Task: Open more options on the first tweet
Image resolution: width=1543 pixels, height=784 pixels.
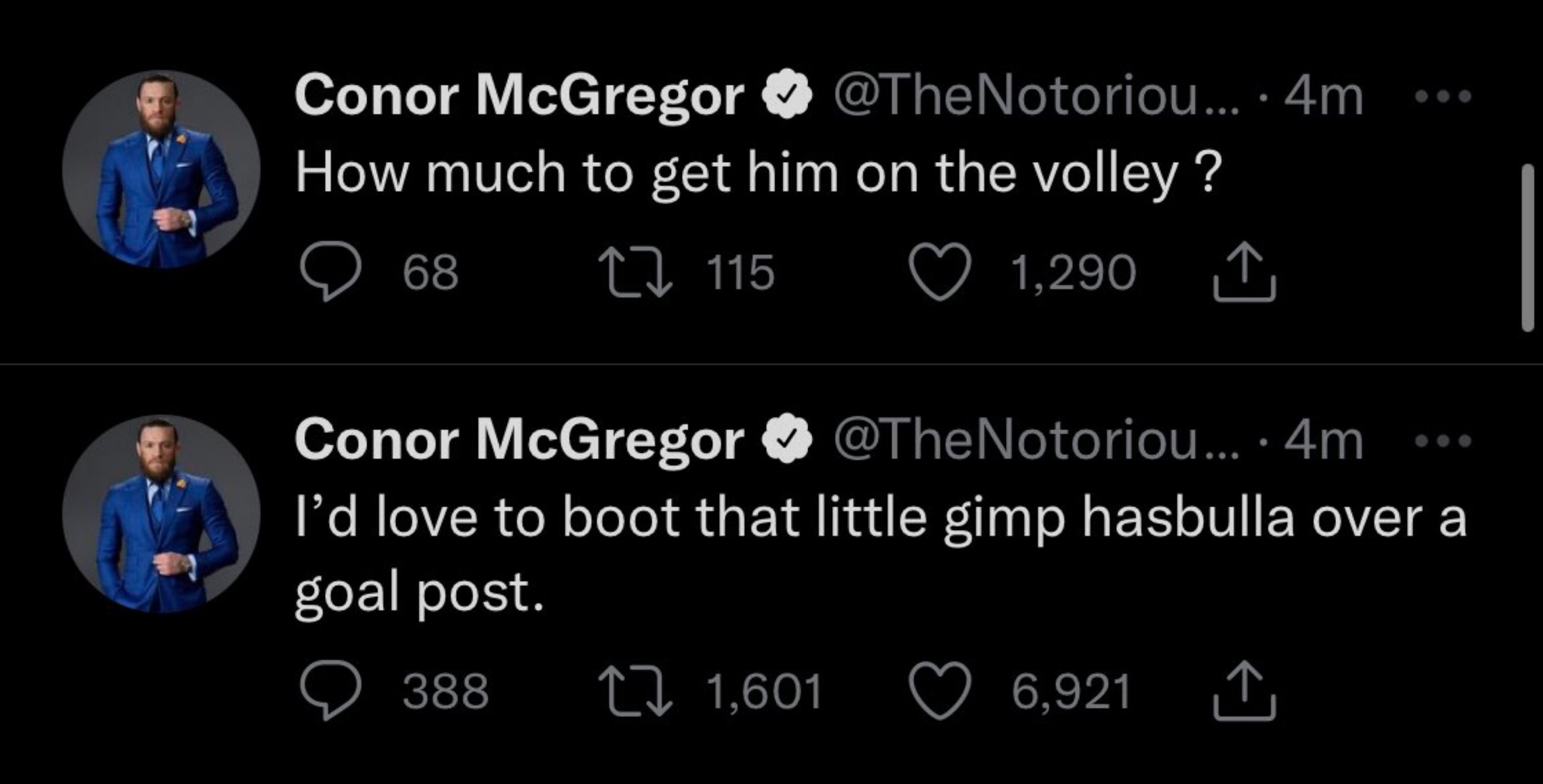Action: tap(1442, 96)
